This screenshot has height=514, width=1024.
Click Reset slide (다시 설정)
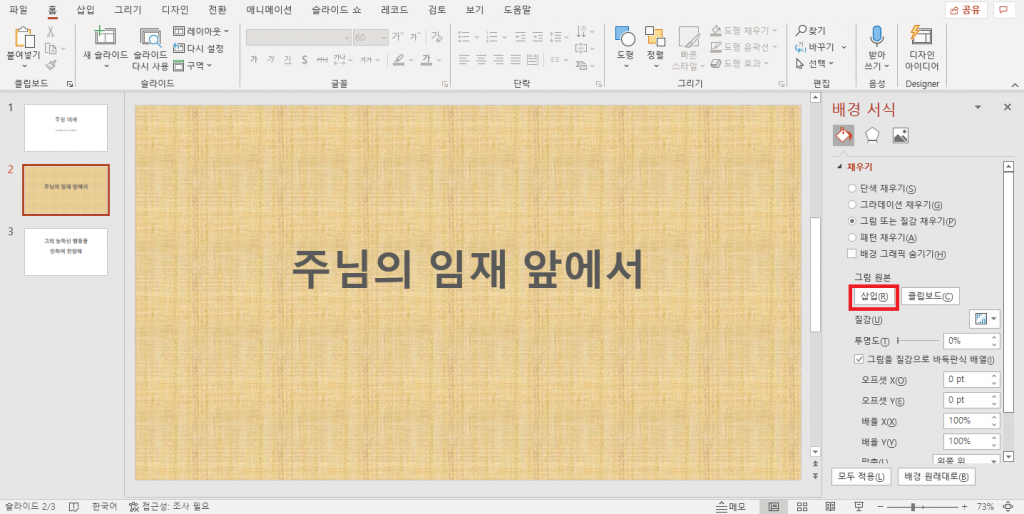pyautogui.click(x=199, y=48)
